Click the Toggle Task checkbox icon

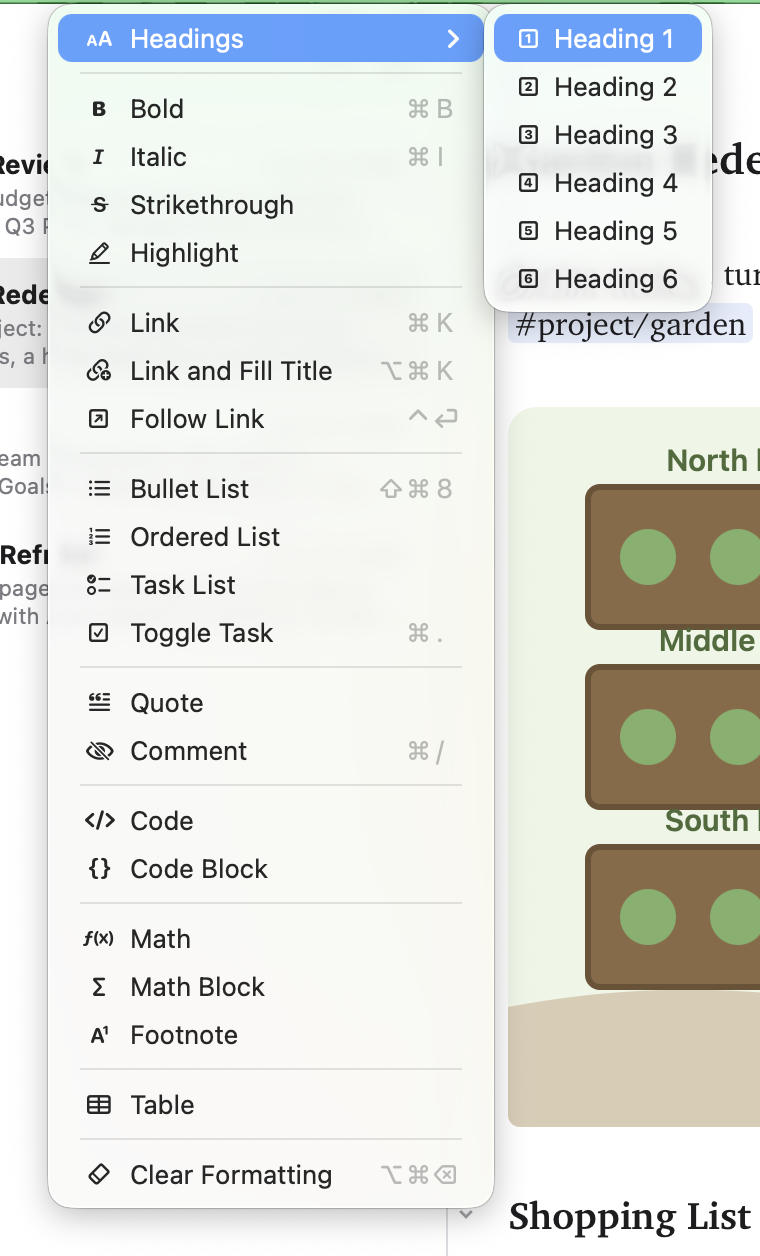click(99, 633)
